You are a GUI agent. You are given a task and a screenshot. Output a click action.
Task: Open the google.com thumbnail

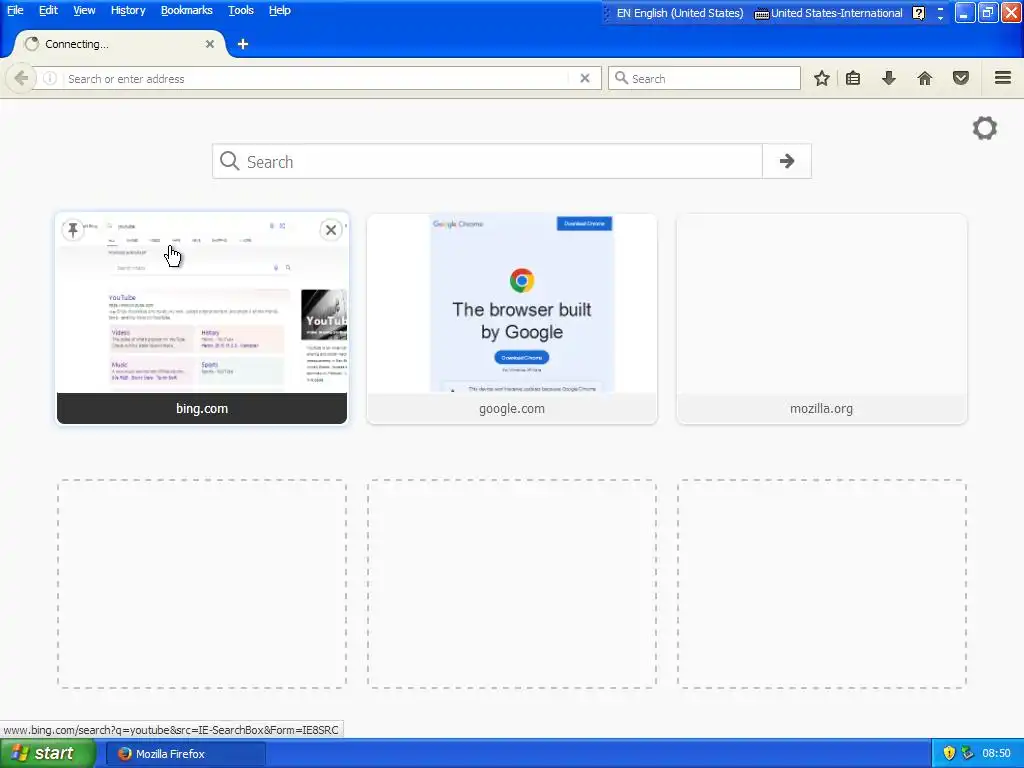pos(512,303)
